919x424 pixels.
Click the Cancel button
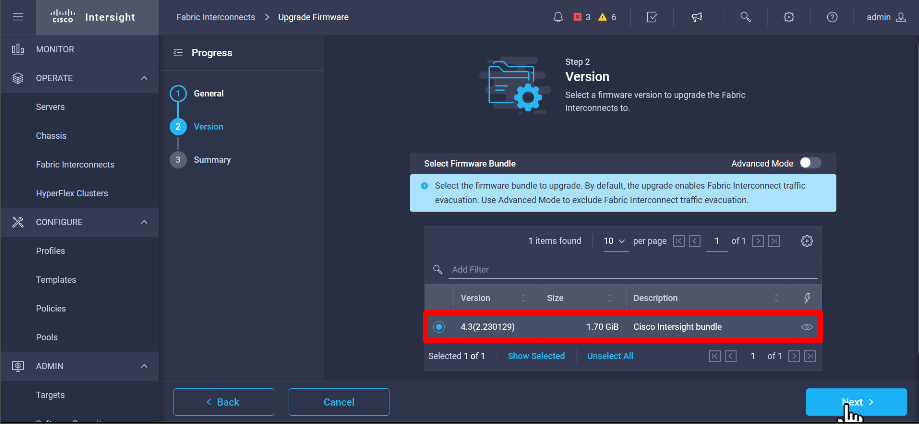coord(339,402)
